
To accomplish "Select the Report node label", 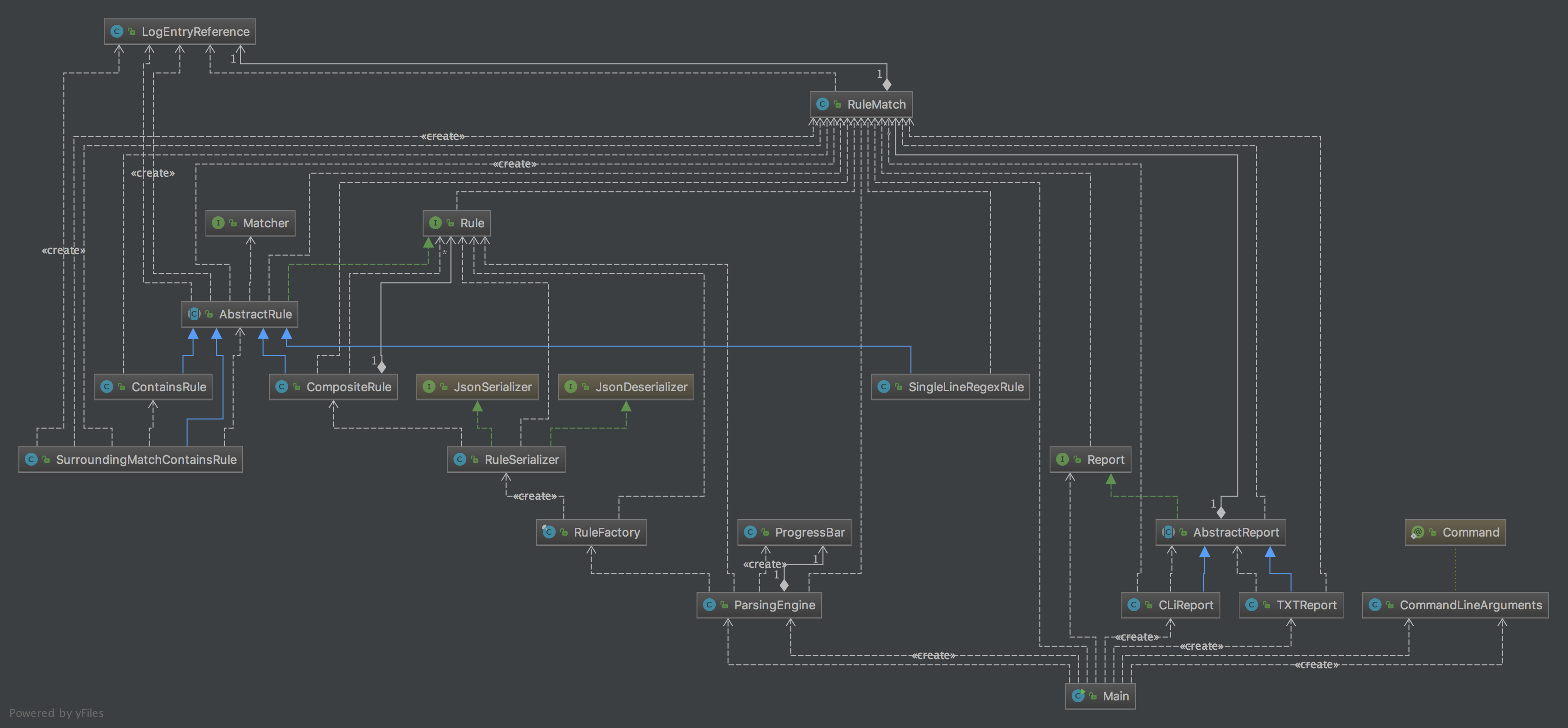I will click(x=1106, y=460).
